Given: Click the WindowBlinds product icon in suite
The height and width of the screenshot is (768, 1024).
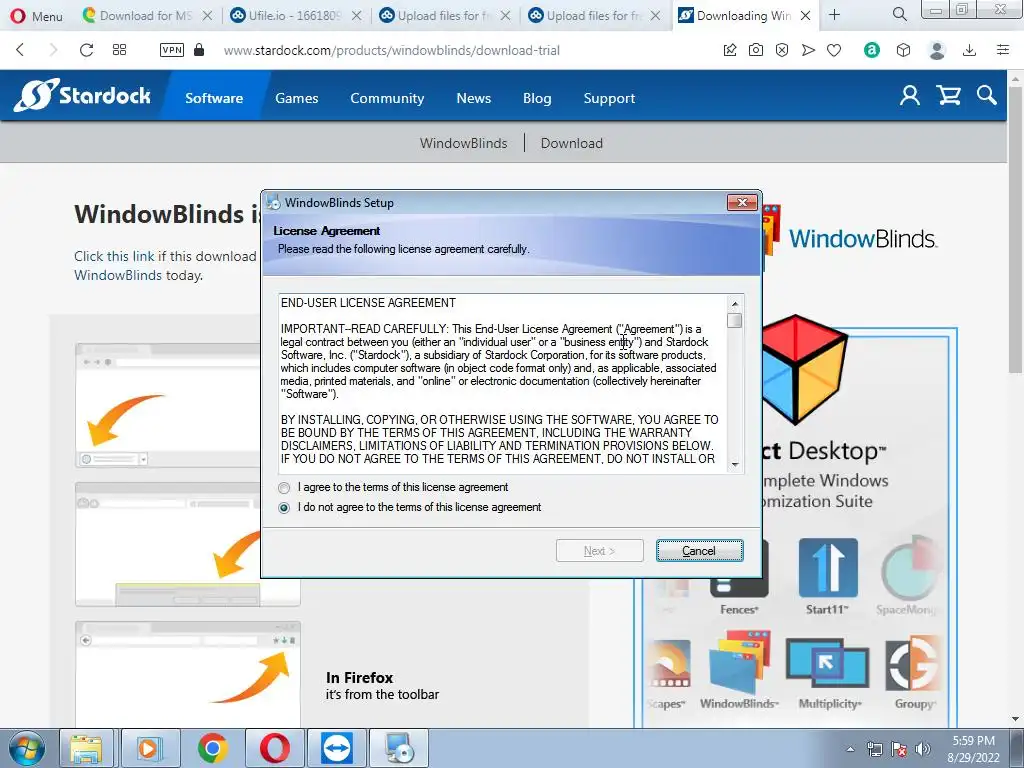Looking at the screenshot, I should coord(740,663).
